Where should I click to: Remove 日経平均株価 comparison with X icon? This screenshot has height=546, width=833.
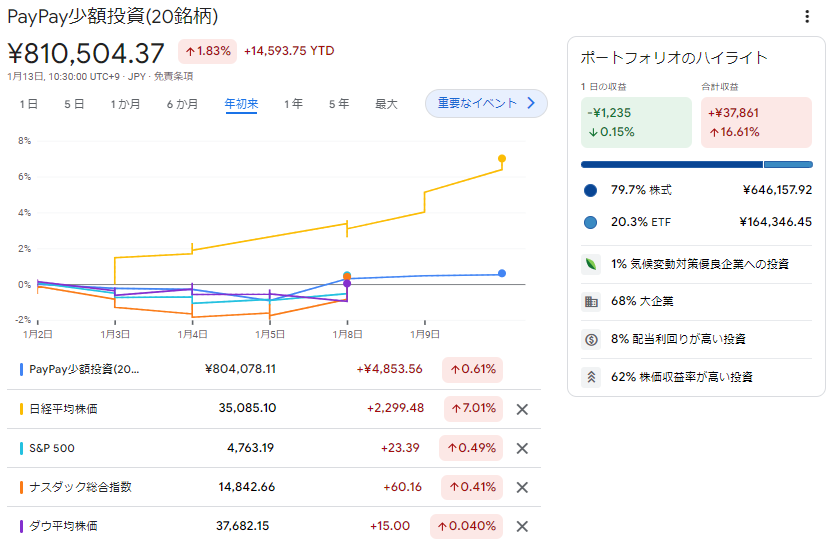point(521,409)
